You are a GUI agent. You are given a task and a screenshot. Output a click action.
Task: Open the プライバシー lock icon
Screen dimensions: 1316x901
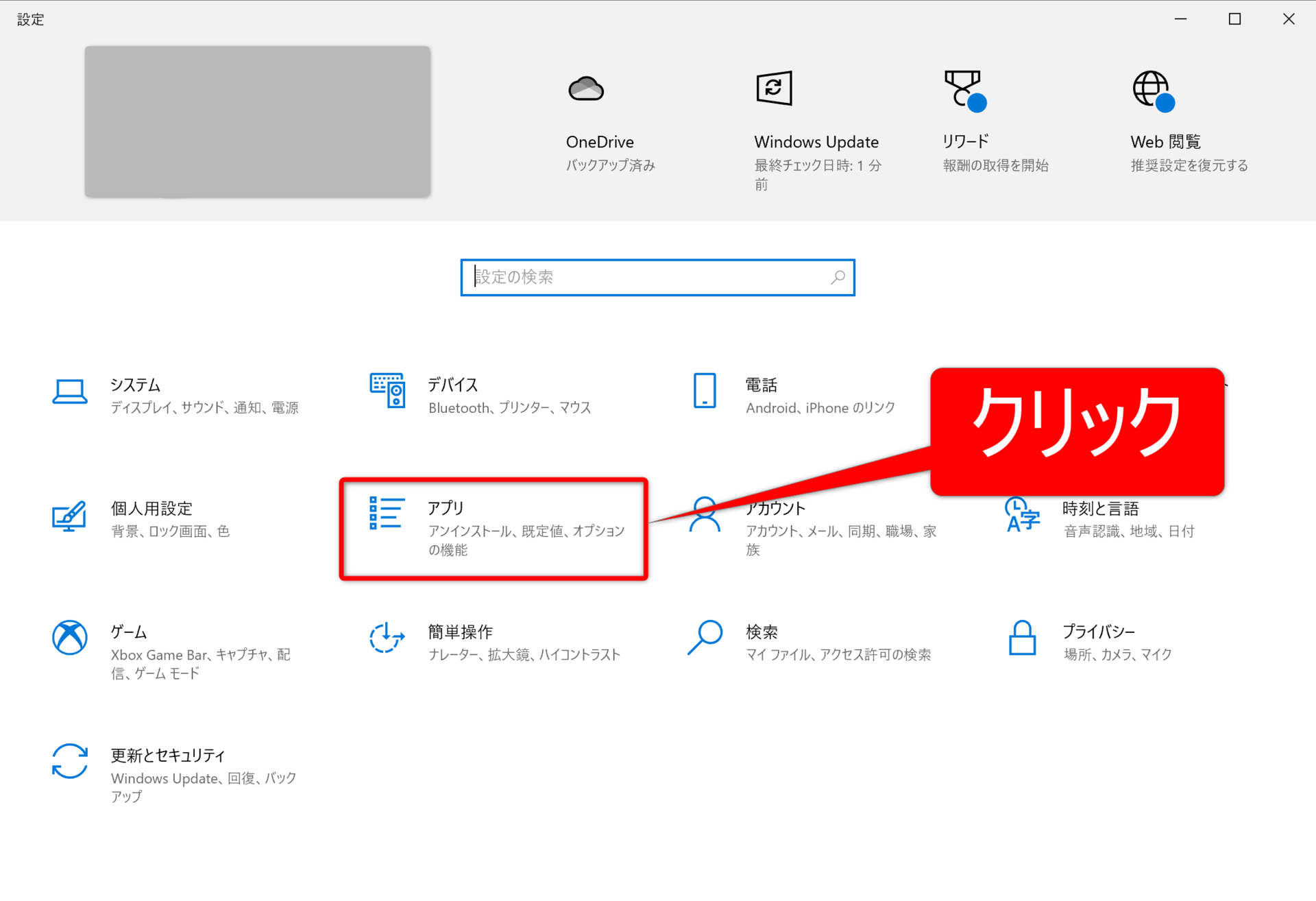point(1022,638)
